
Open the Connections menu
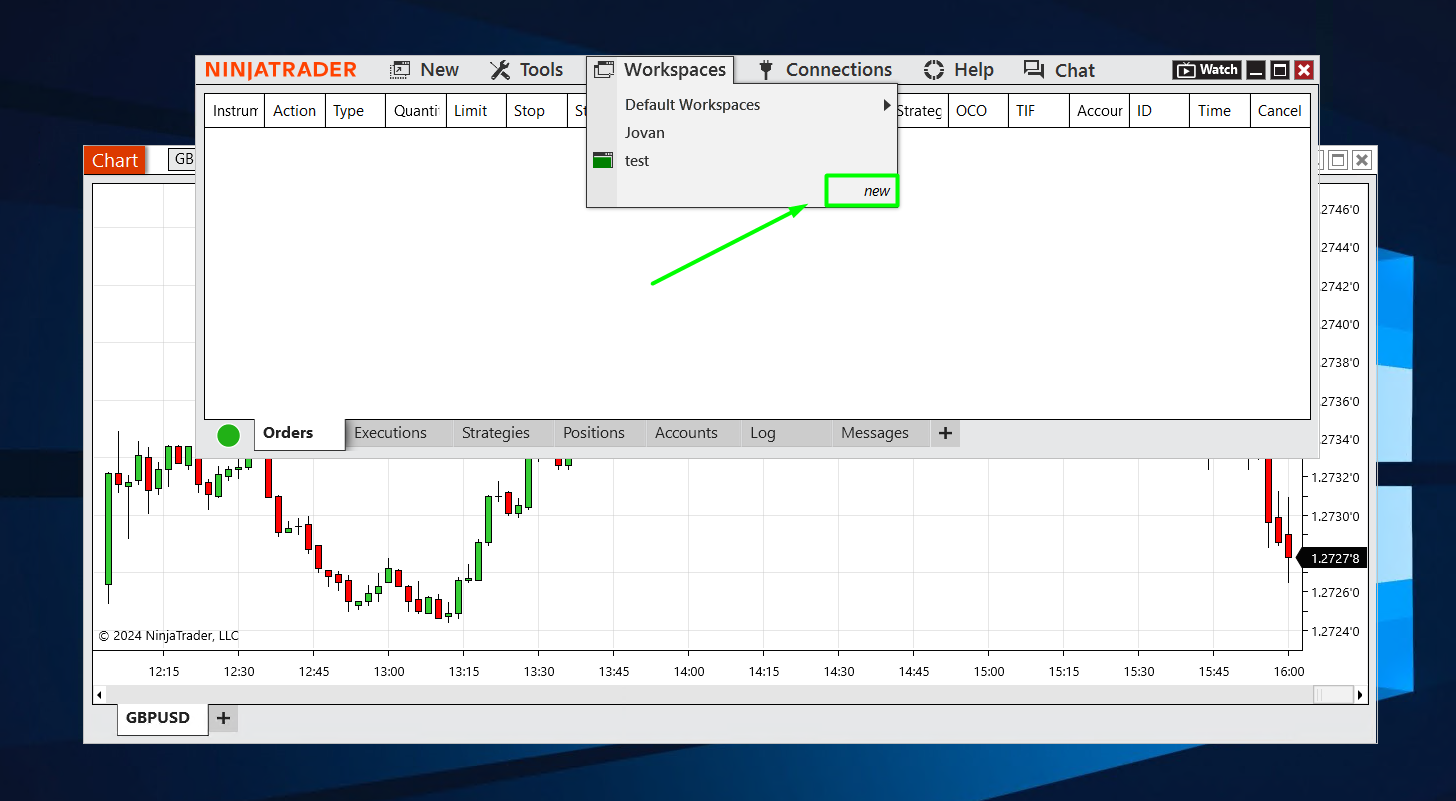(x=825, y=70)
